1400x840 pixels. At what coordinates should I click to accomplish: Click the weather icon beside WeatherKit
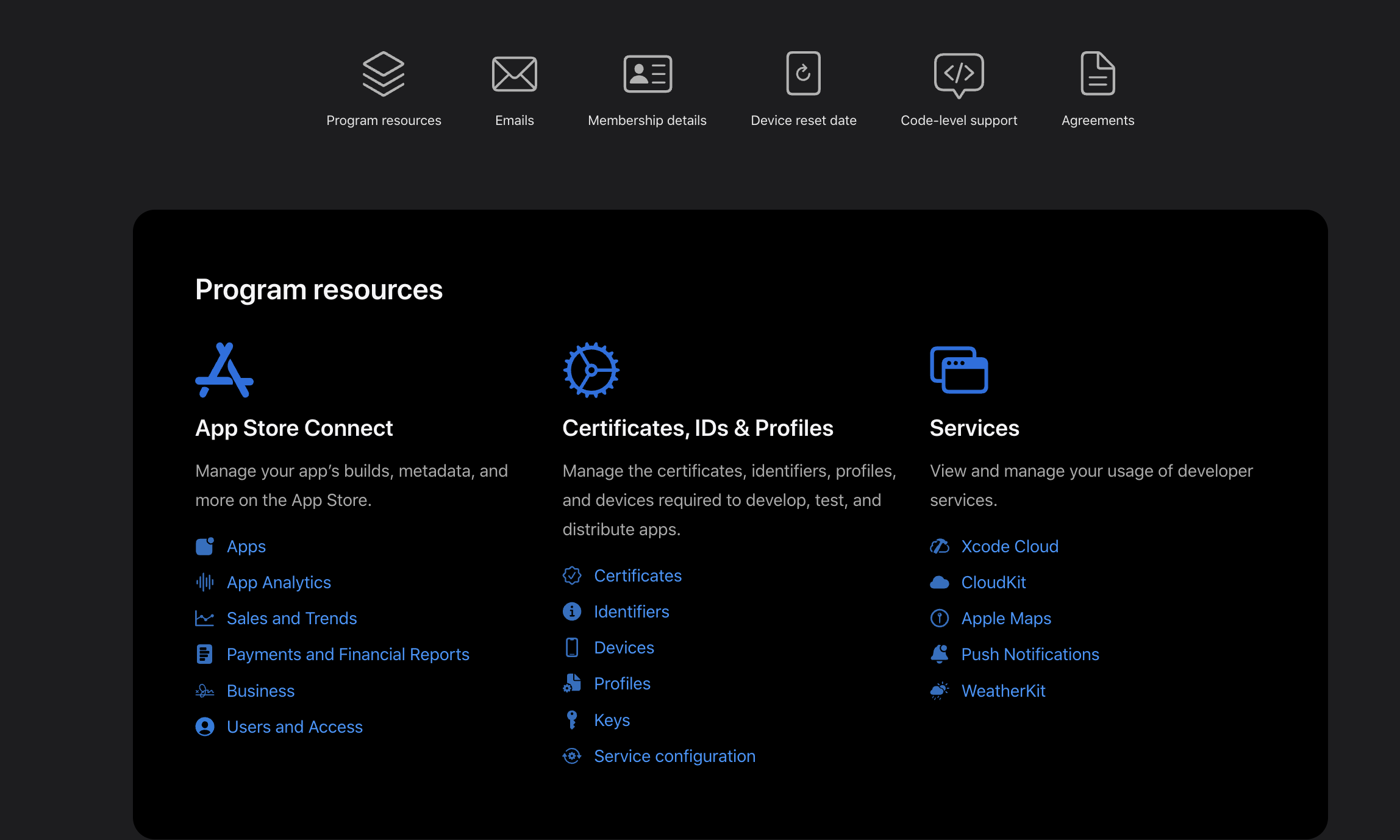coord(940,691)
